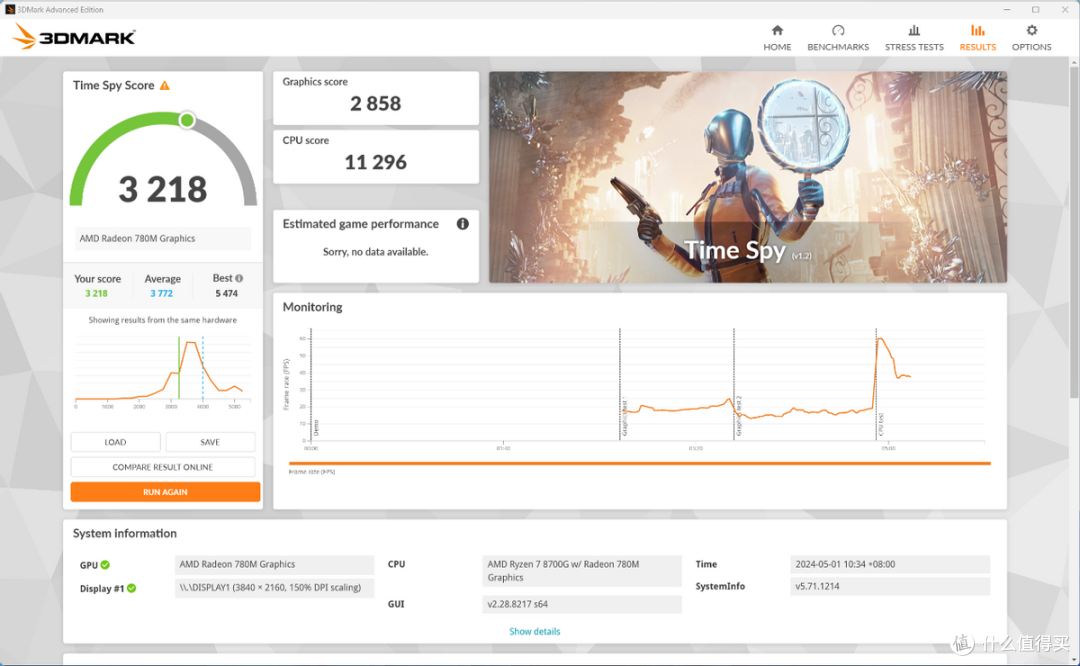The image size is (1080, 666).
Task: Click the SAVE button
Action: [210, 442]
